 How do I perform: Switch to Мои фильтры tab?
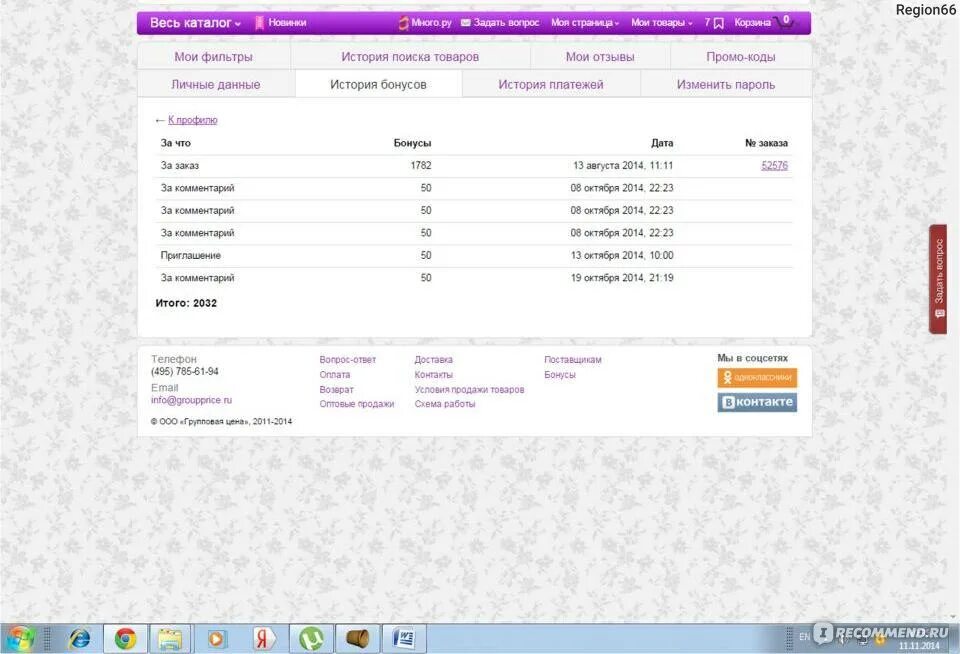(x=214, y=56)
